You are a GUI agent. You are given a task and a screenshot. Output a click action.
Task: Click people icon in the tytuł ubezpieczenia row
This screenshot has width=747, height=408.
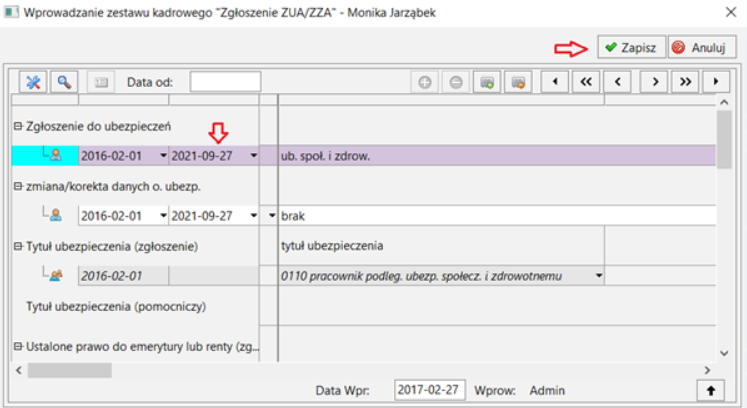point(56,275)
